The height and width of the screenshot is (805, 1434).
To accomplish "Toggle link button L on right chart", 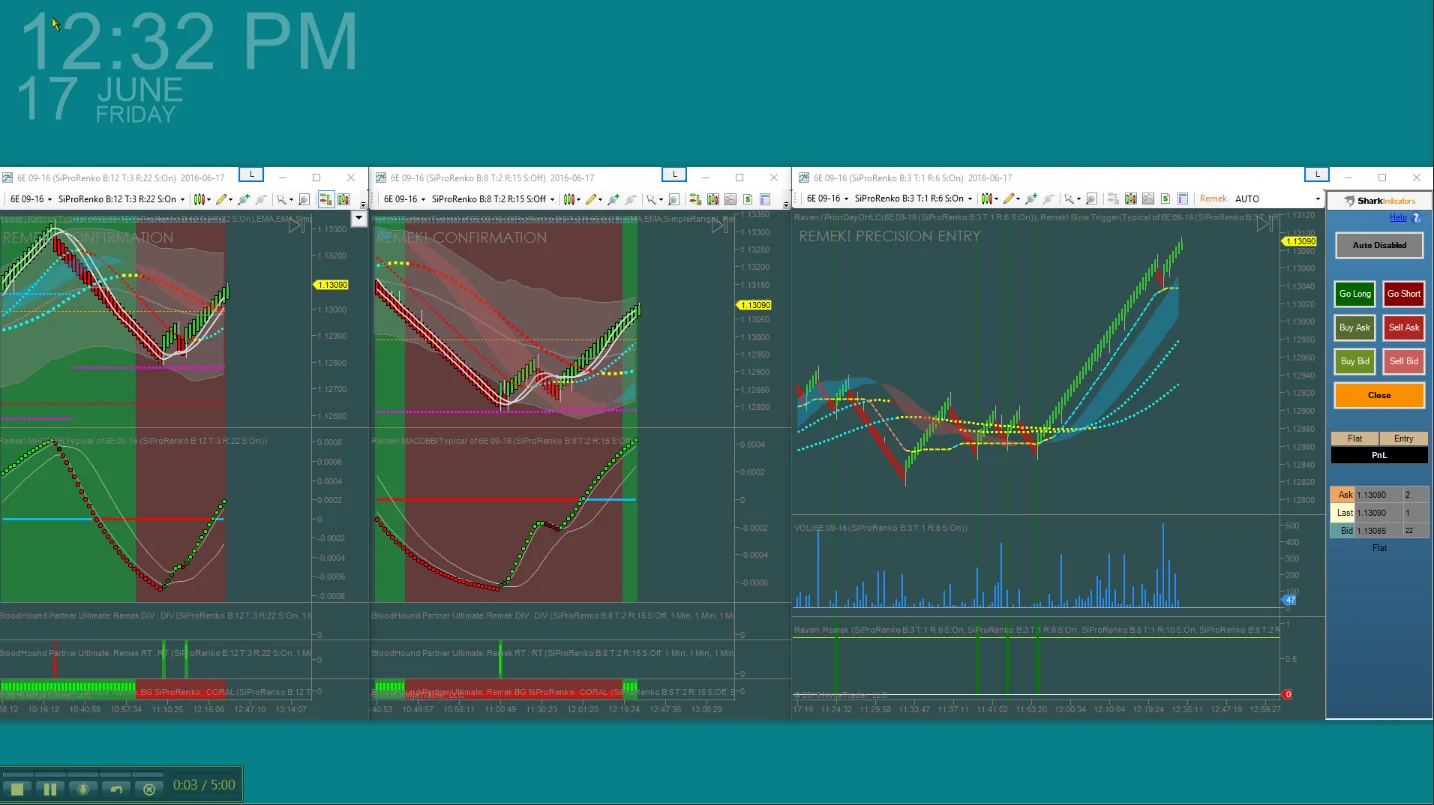I will [x=1317, y=175].
